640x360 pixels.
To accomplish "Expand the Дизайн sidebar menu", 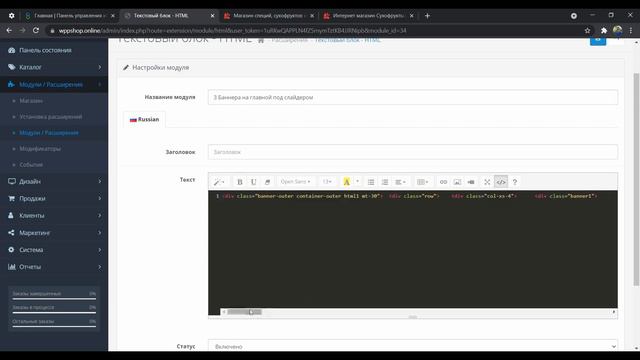I will (54, 181).
